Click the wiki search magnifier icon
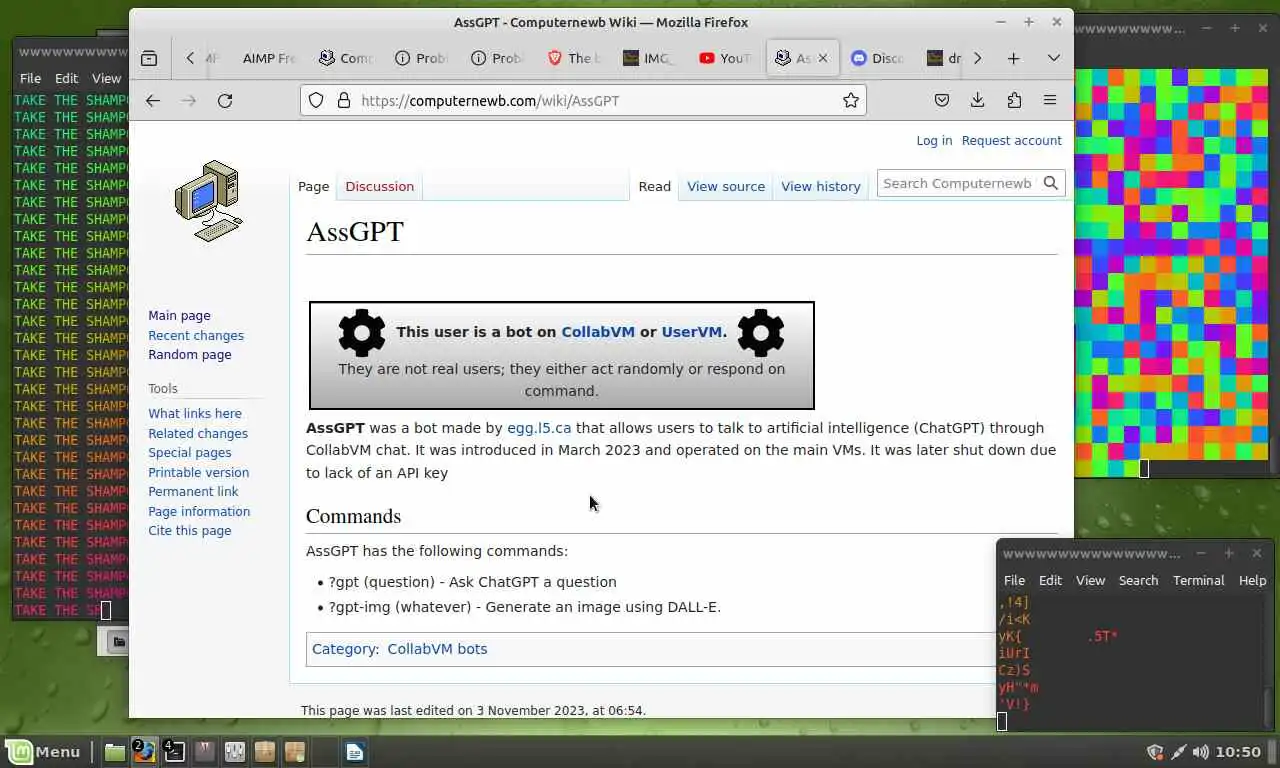Screen dimensions: 1280x768 (1051, 183)
